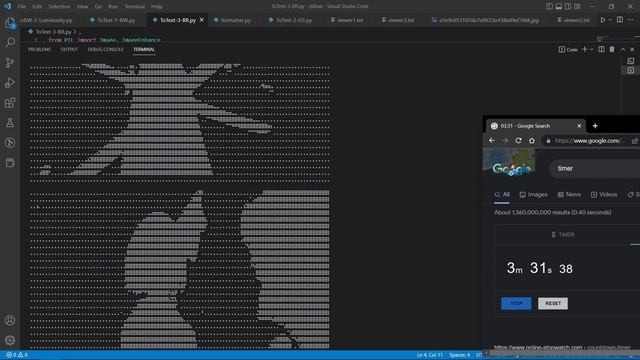Open the Explorer view in activity bar
The width and height of the screenshot is (640, 360).
[10, 23]
